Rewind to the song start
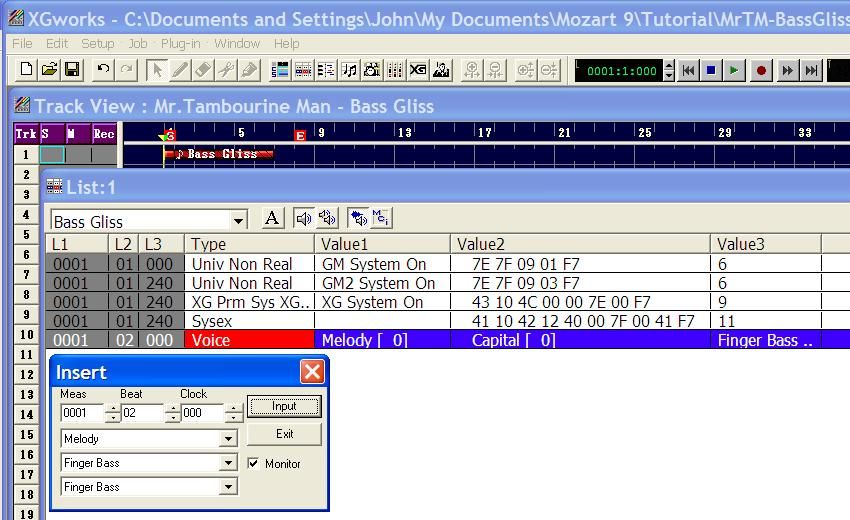 pyautogui.click(x=688, y=70)
